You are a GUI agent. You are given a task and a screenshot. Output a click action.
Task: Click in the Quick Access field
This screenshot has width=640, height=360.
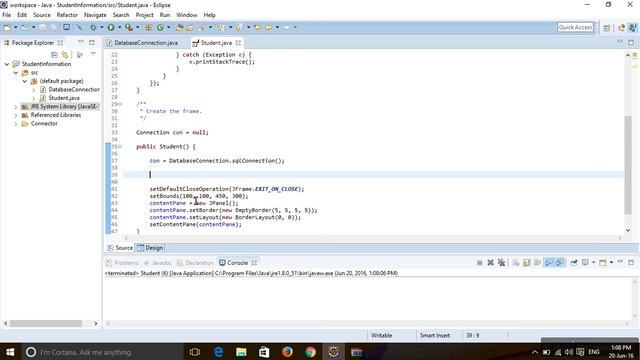point(575,27)
